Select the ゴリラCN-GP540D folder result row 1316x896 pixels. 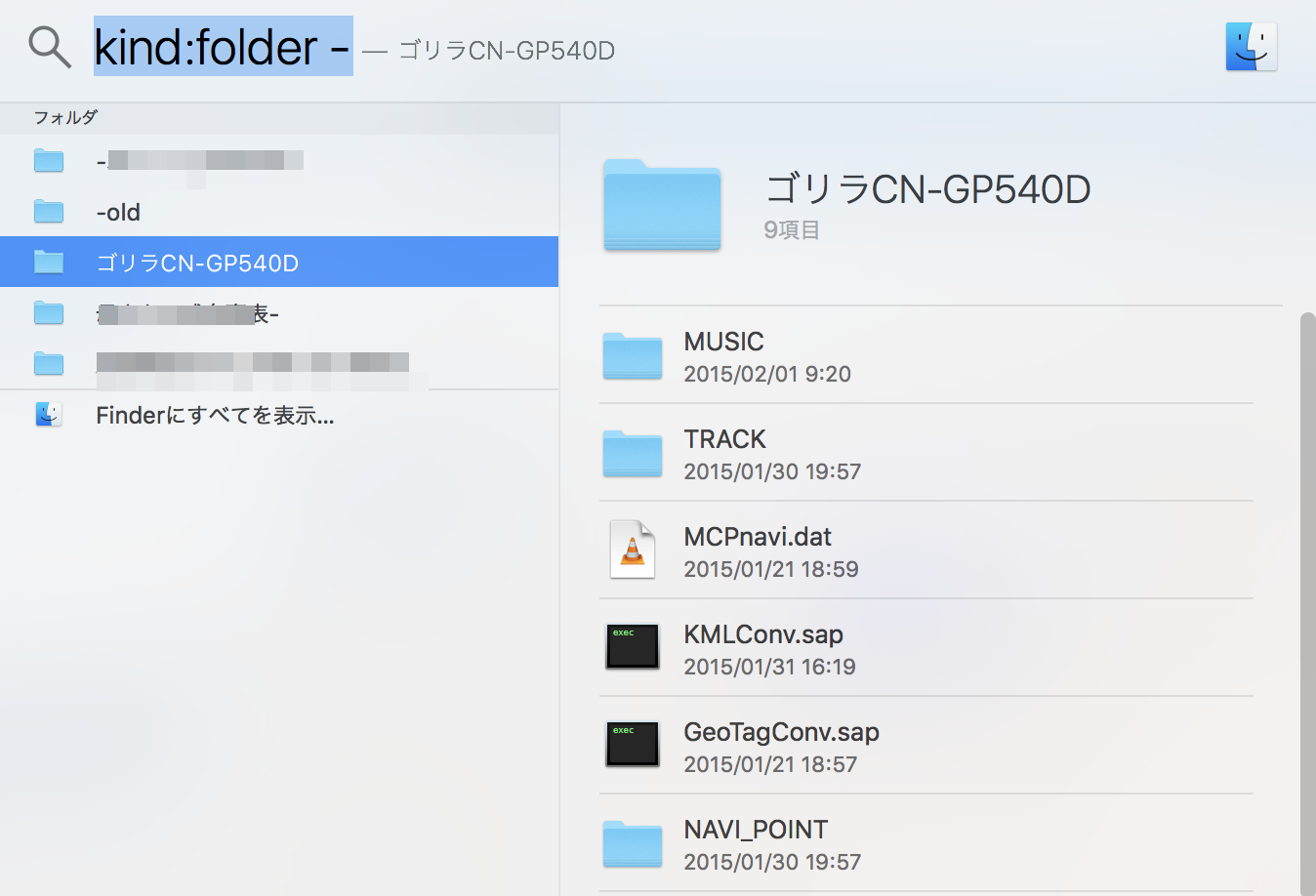279,262
